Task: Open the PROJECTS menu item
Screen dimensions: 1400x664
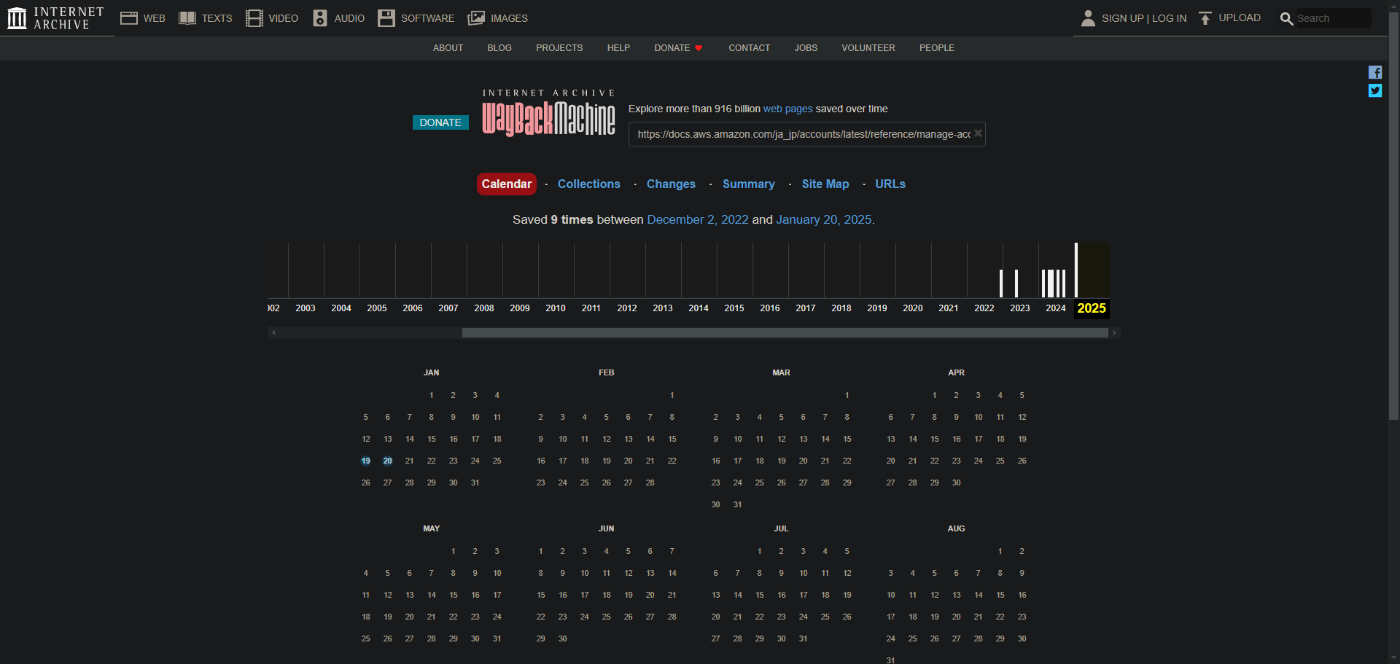Action: (559, 48)
